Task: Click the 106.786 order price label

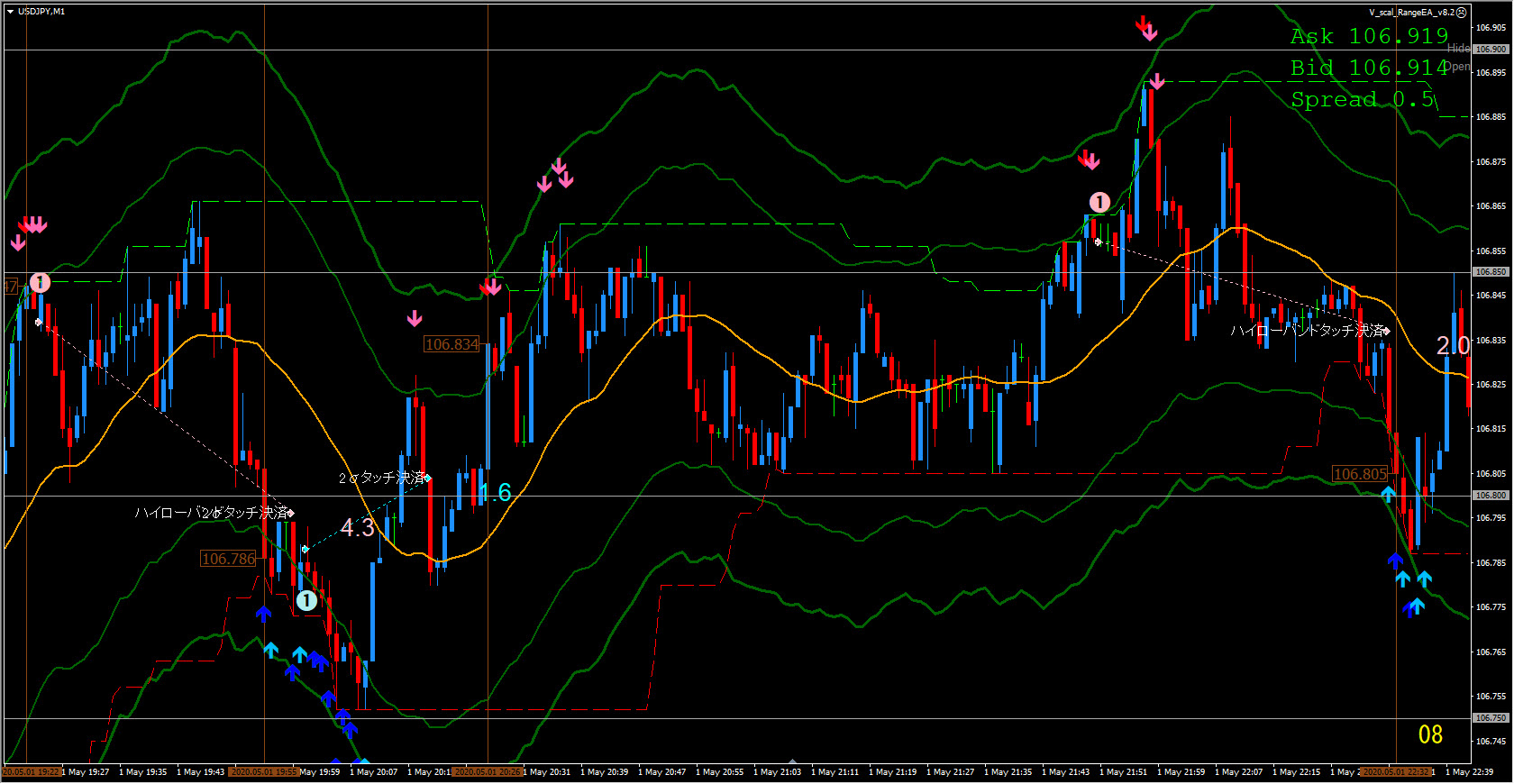Action: click(228, 559)
